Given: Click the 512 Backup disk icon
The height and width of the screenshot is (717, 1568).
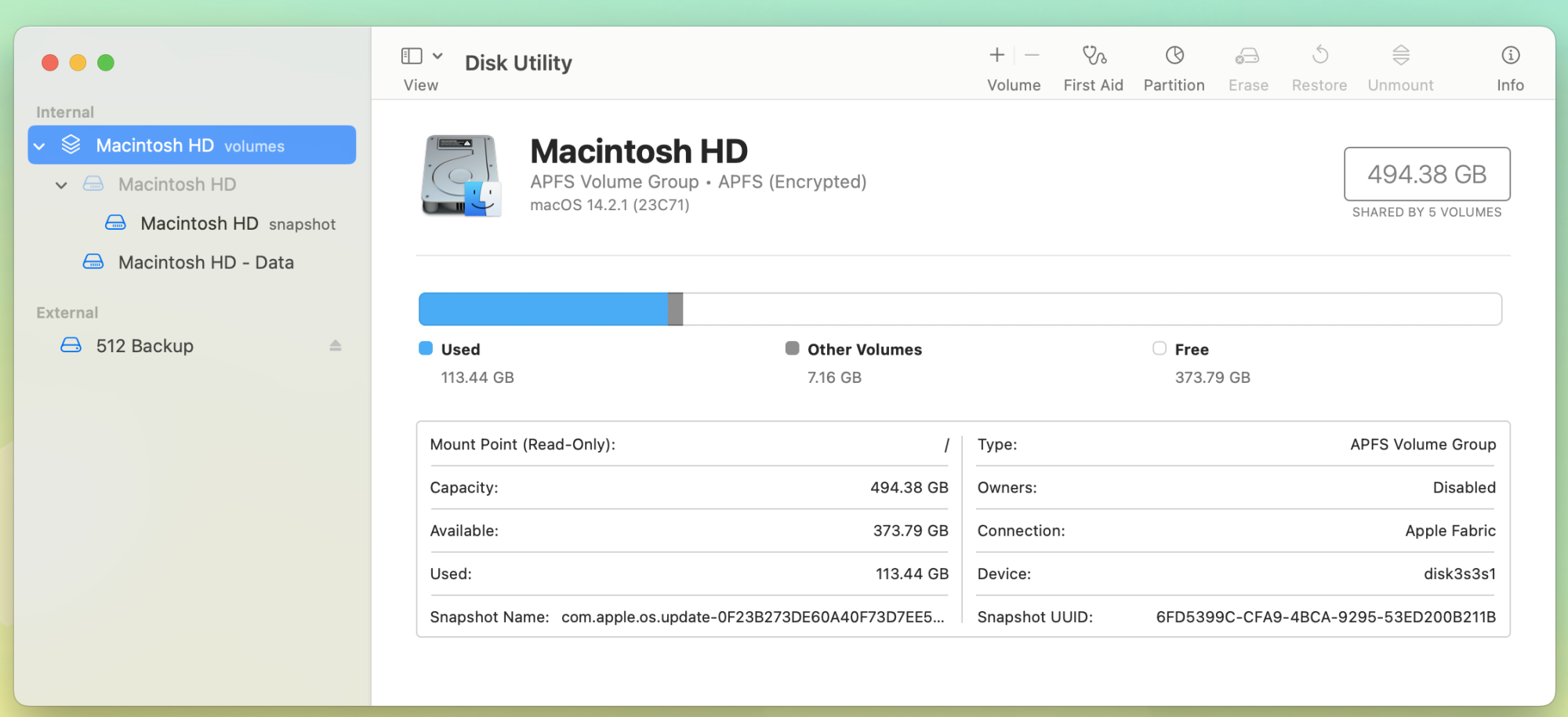Looking at the screenshot, I should [71, 345].
